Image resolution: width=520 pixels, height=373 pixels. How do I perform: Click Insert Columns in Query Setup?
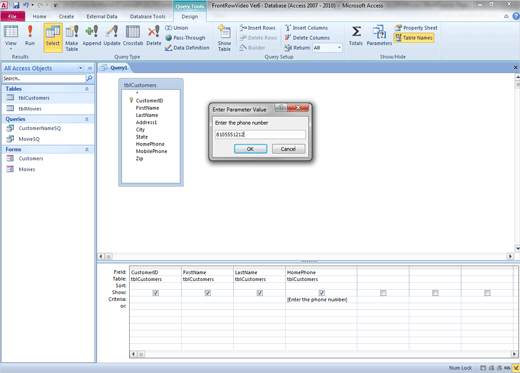tap(307, 28)
